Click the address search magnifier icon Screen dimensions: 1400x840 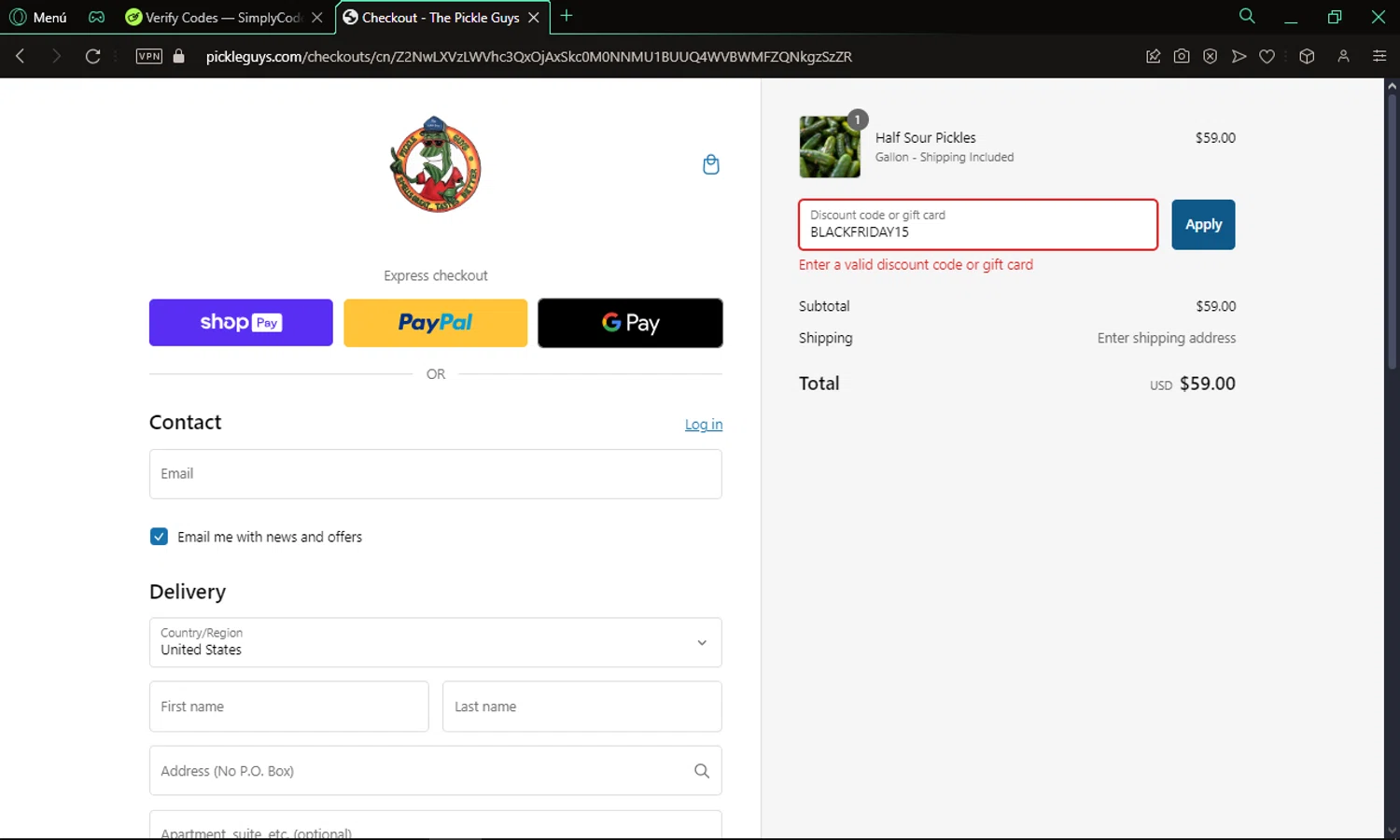tap(702, 771)
